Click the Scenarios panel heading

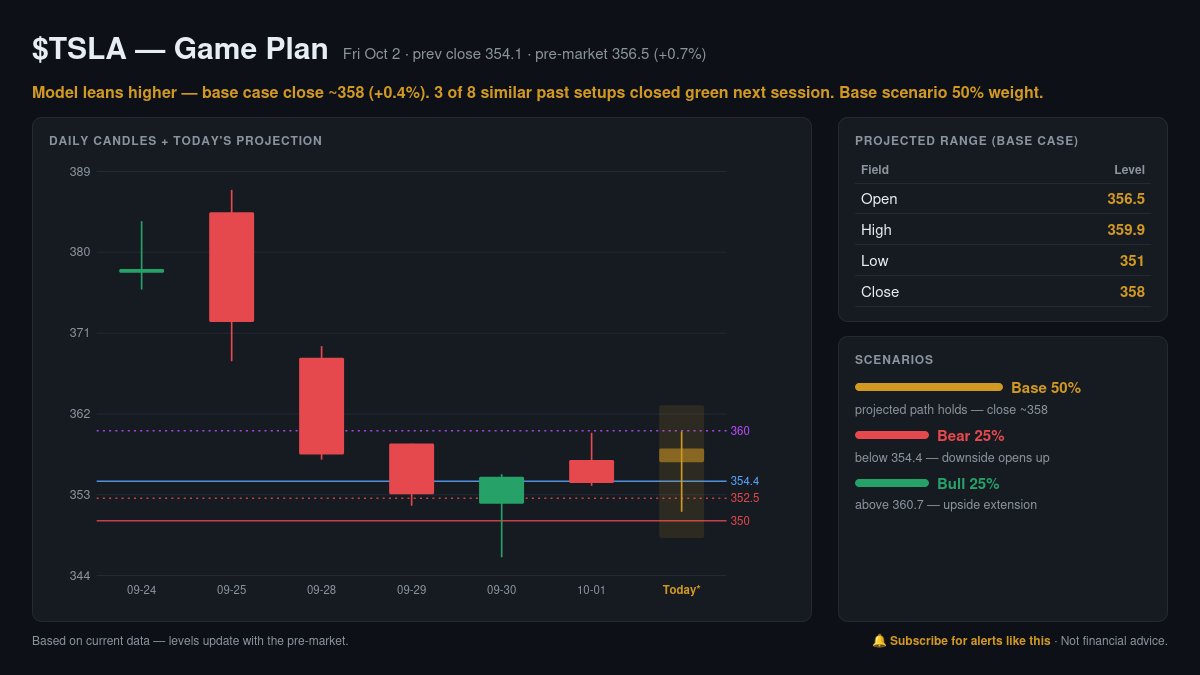pyautogui.click(x=894, y=359)
